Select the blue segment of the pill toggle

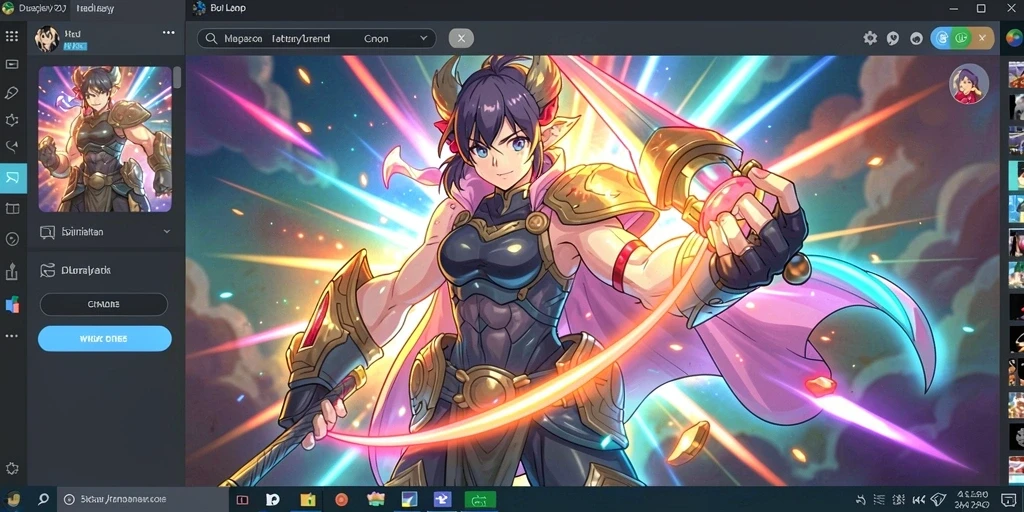pyautogui.click(x=942, y=39)
